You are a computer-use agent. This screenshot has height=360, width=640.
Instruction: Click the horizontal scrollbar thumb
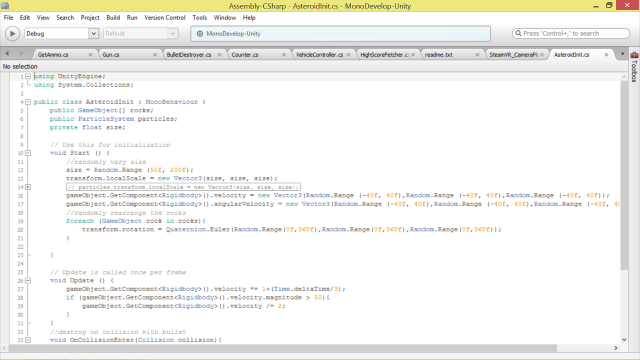[x=282, y=348]
